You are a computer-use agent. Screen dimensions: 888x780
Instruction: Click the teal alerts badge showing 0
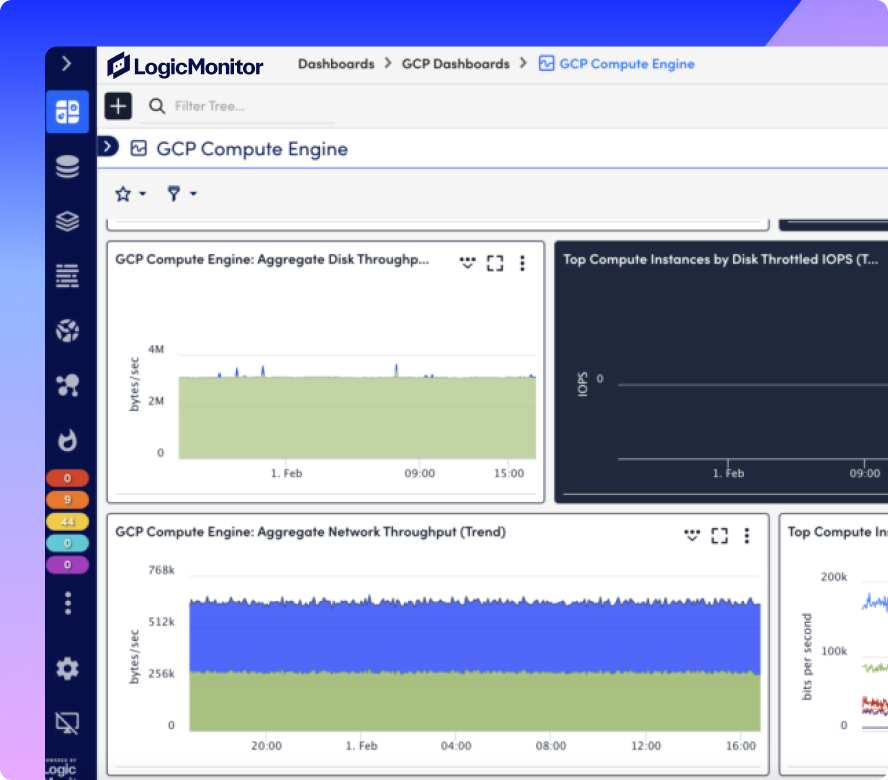coord(67,543)
